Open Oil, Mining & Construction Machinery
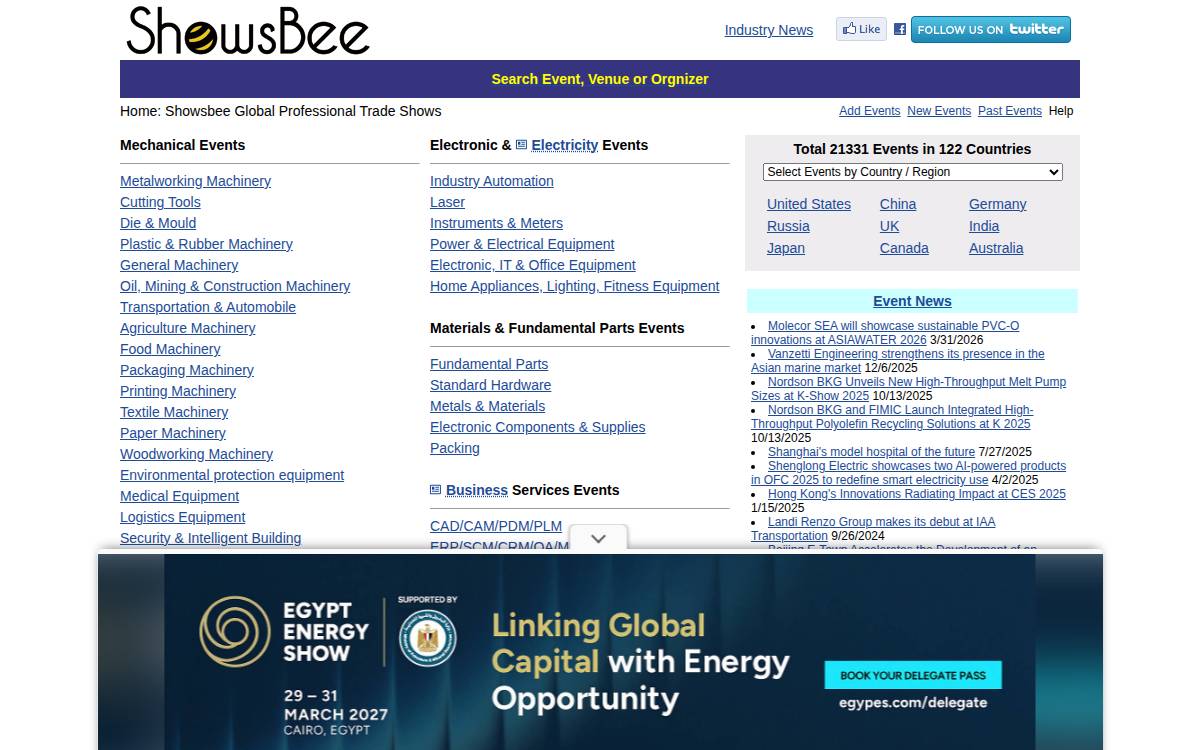 235,286
